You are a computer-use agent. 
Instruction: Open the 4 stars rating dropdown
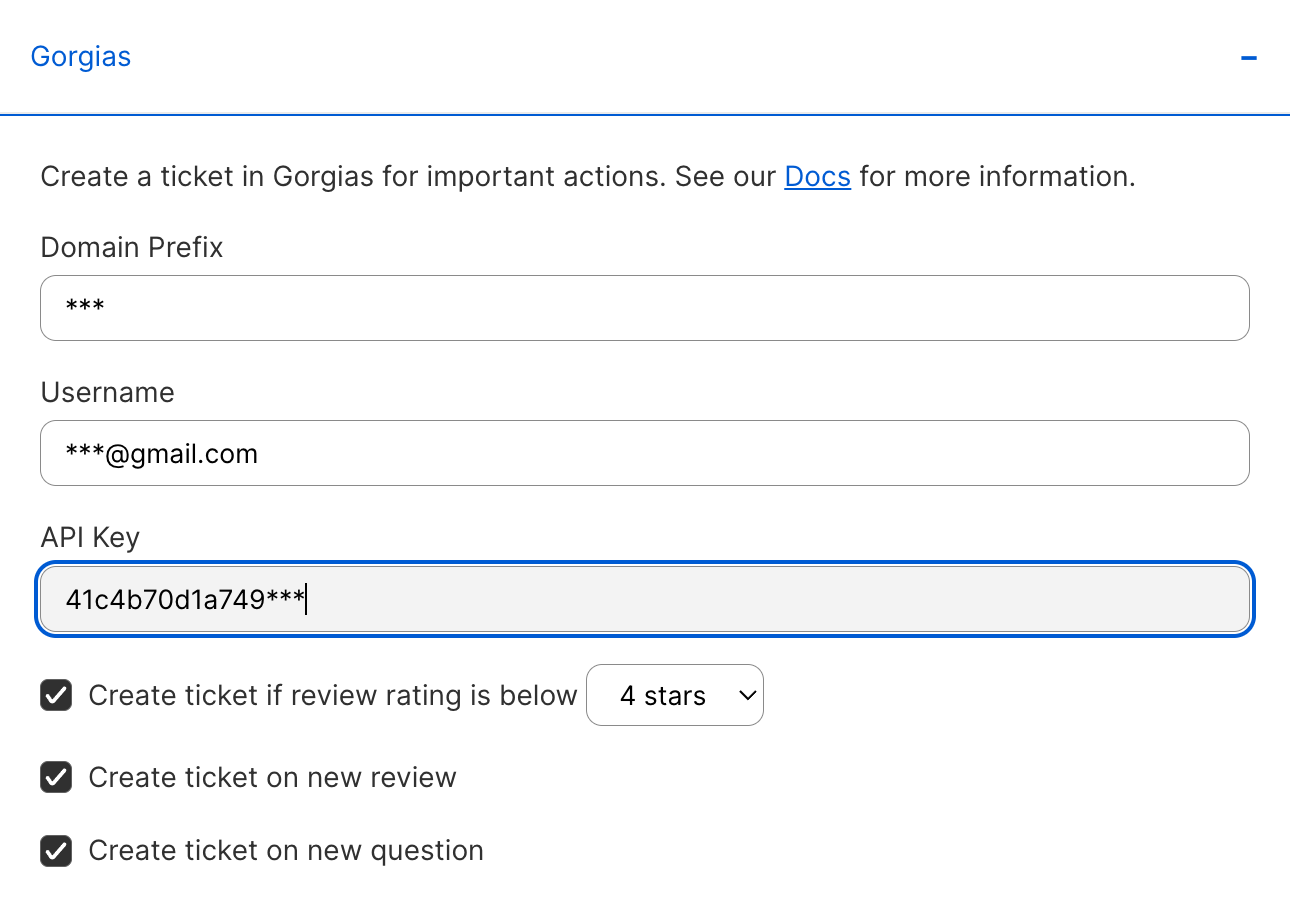click(675, 695)
